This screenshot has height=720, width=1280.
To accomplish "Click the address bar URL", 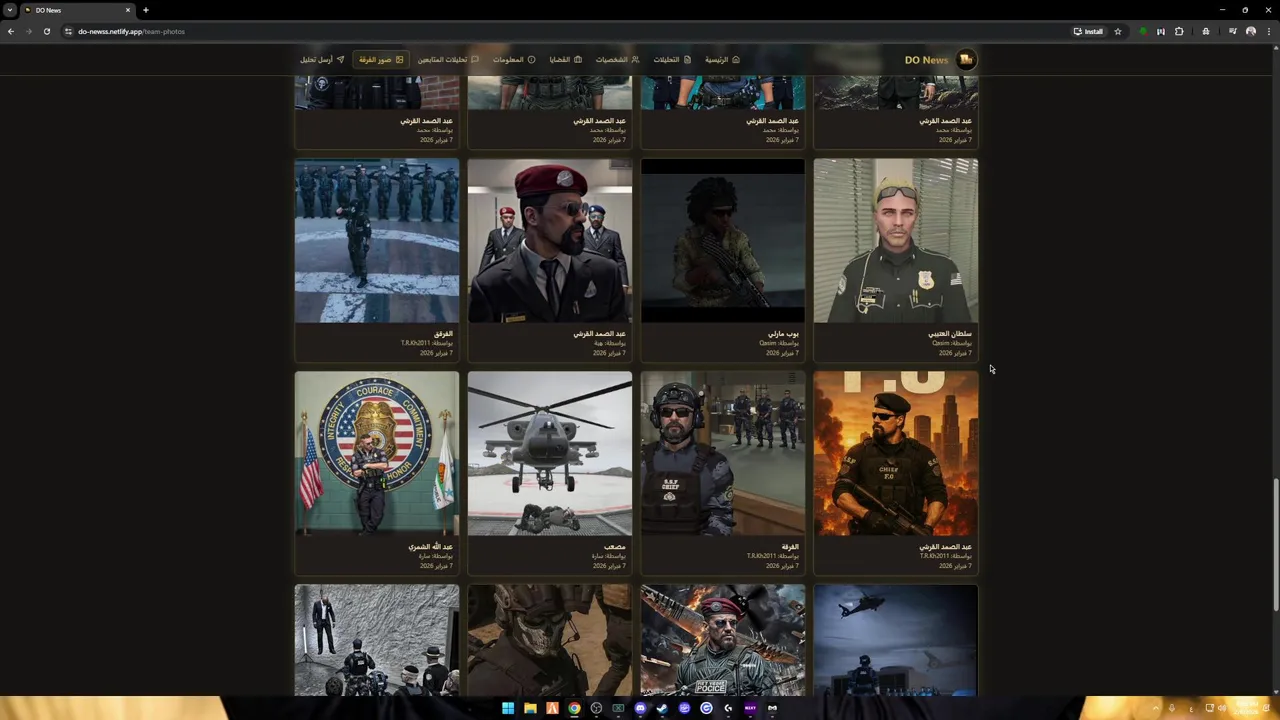I will [131, 31].
